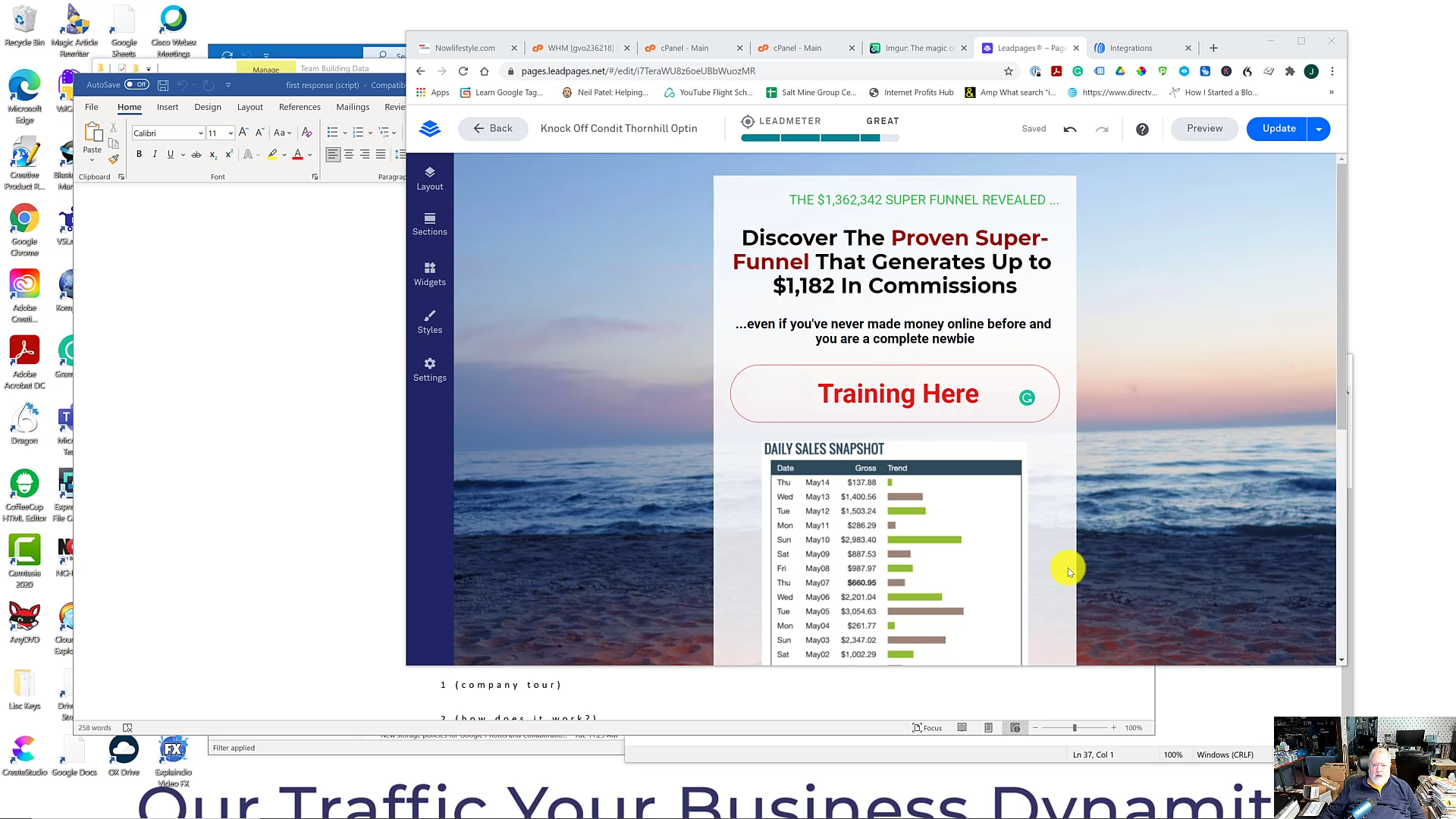Apply Bold formatting in Word
Image resolution: width=1456 pixels, height=819 pixels.
[139, 154]
